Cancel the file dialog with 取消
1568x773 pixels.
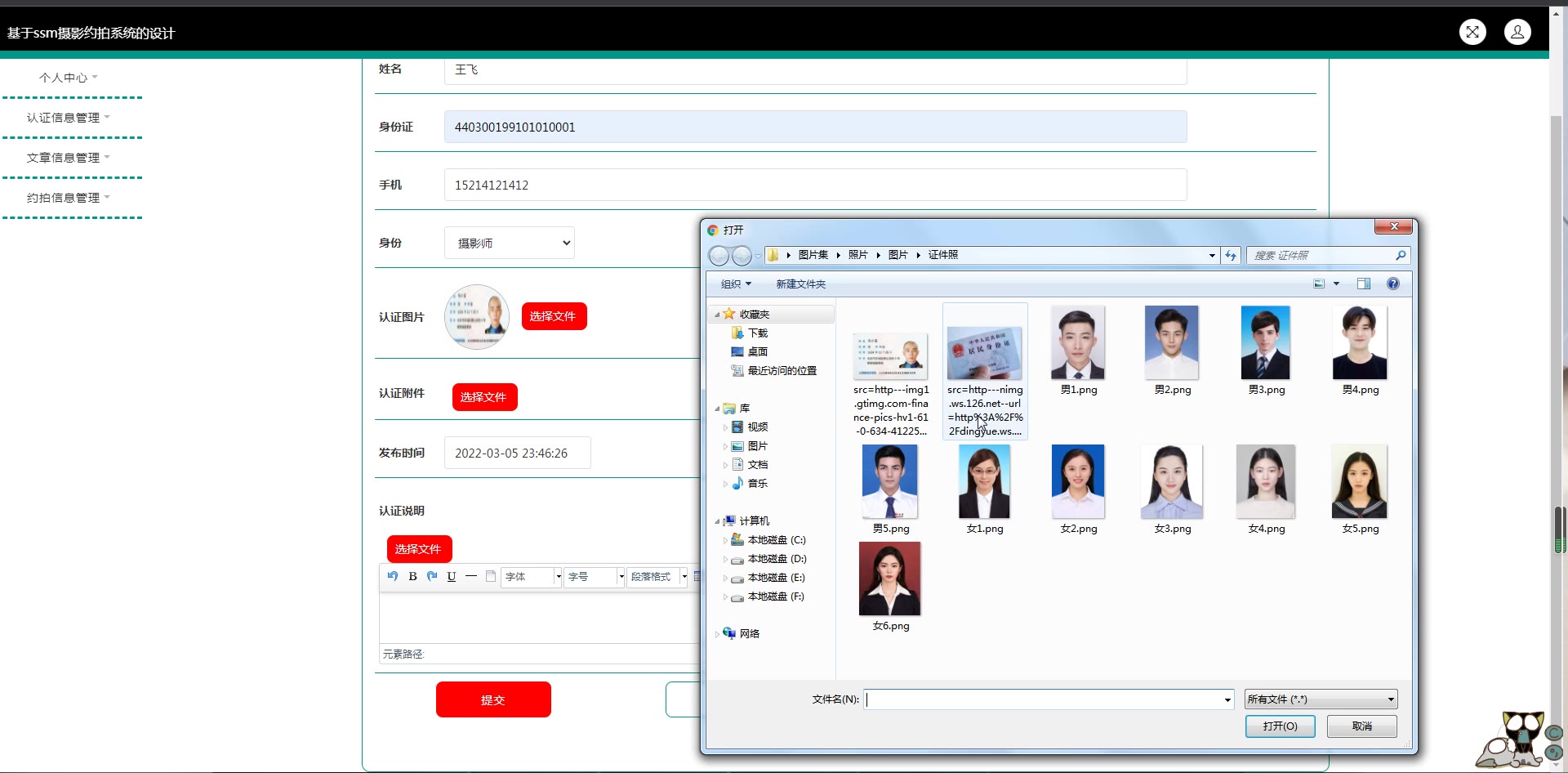point(1361,726)
